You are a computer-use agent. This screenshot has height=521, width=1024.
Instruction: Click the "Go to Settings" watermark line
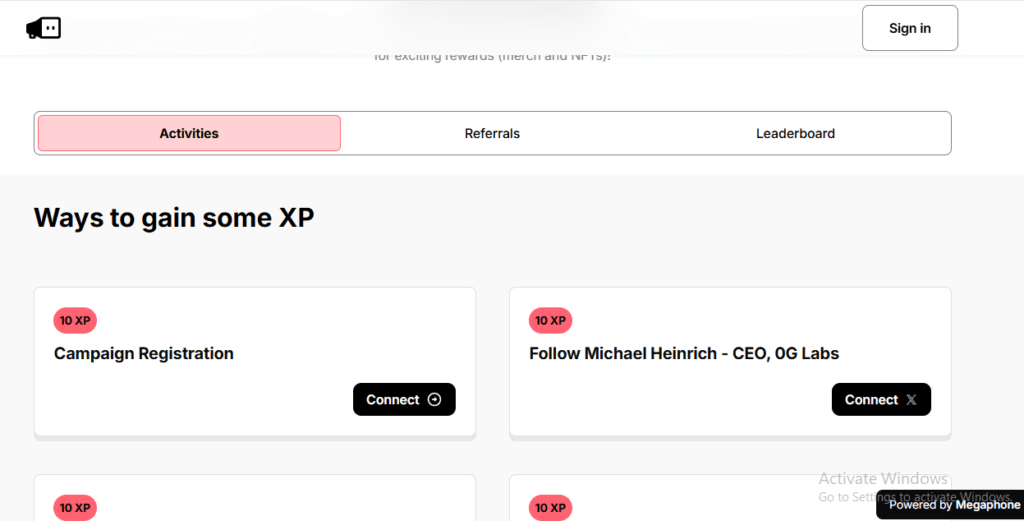click(914, 496)
